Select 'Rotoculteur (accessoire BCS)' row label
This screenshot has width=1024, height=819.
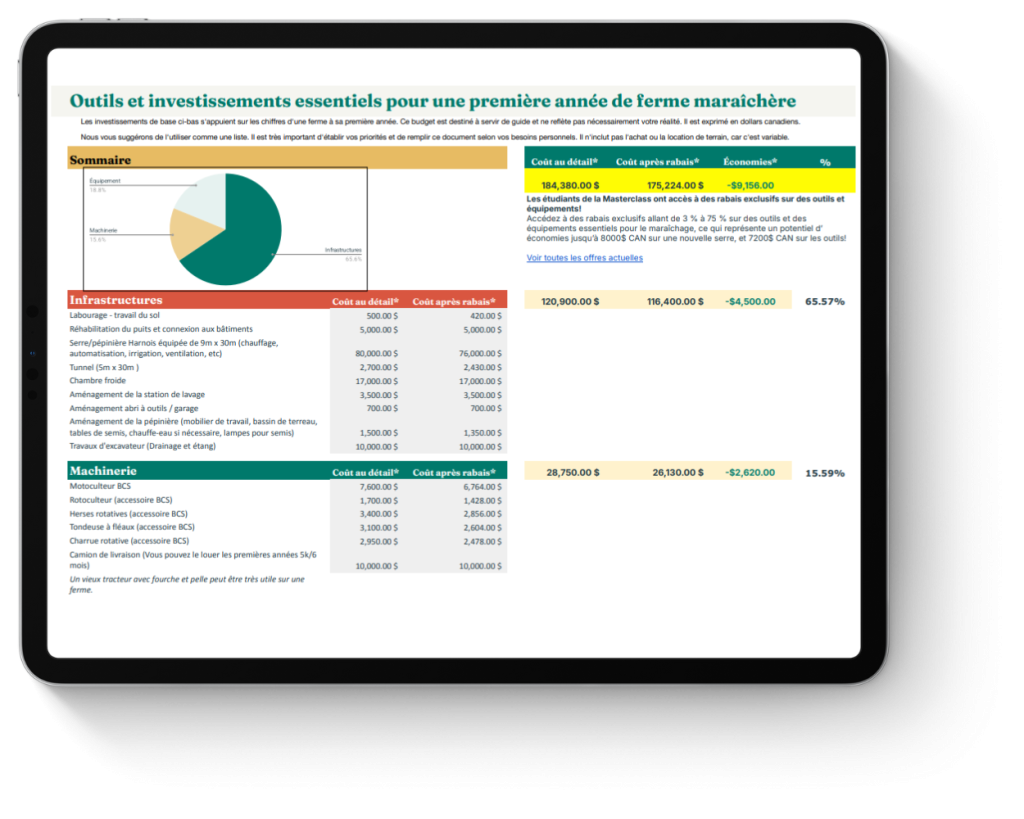(121, 500)
